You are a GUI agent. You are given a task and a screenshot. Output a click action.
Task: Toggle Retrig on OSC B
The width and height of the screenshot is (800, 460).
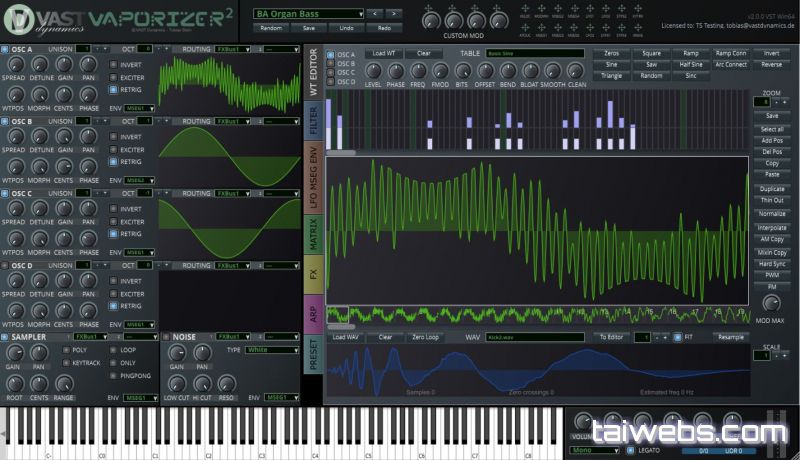click(x=113, y=162)
